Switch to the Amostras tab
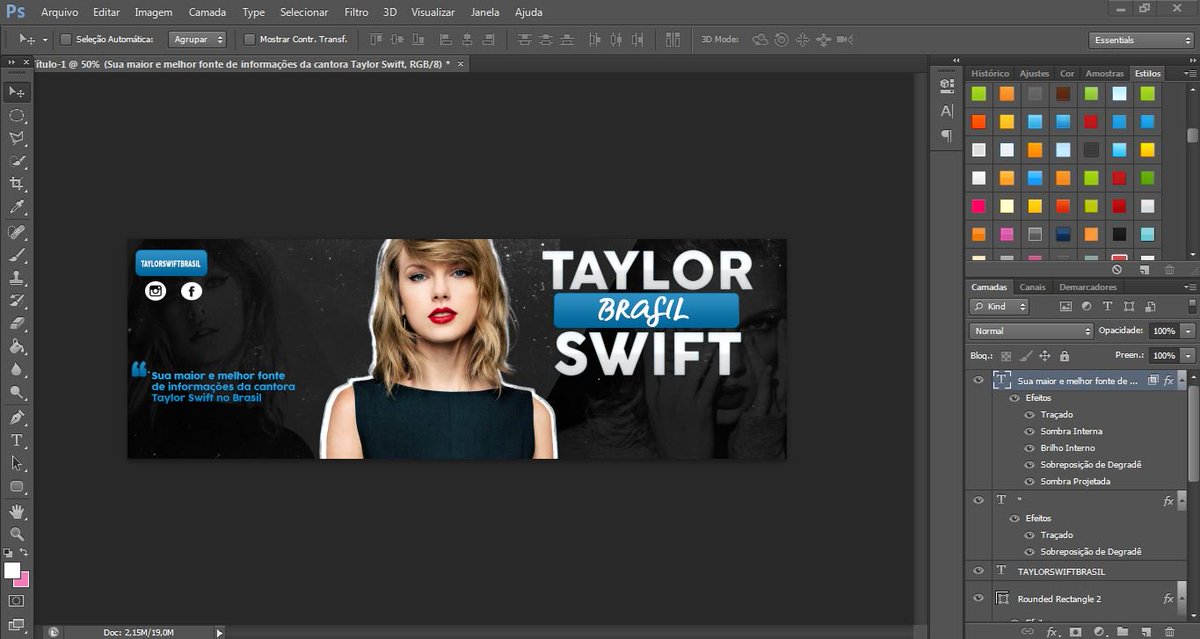This screenshot has height=639, width=1200. tap(1105, 73)
